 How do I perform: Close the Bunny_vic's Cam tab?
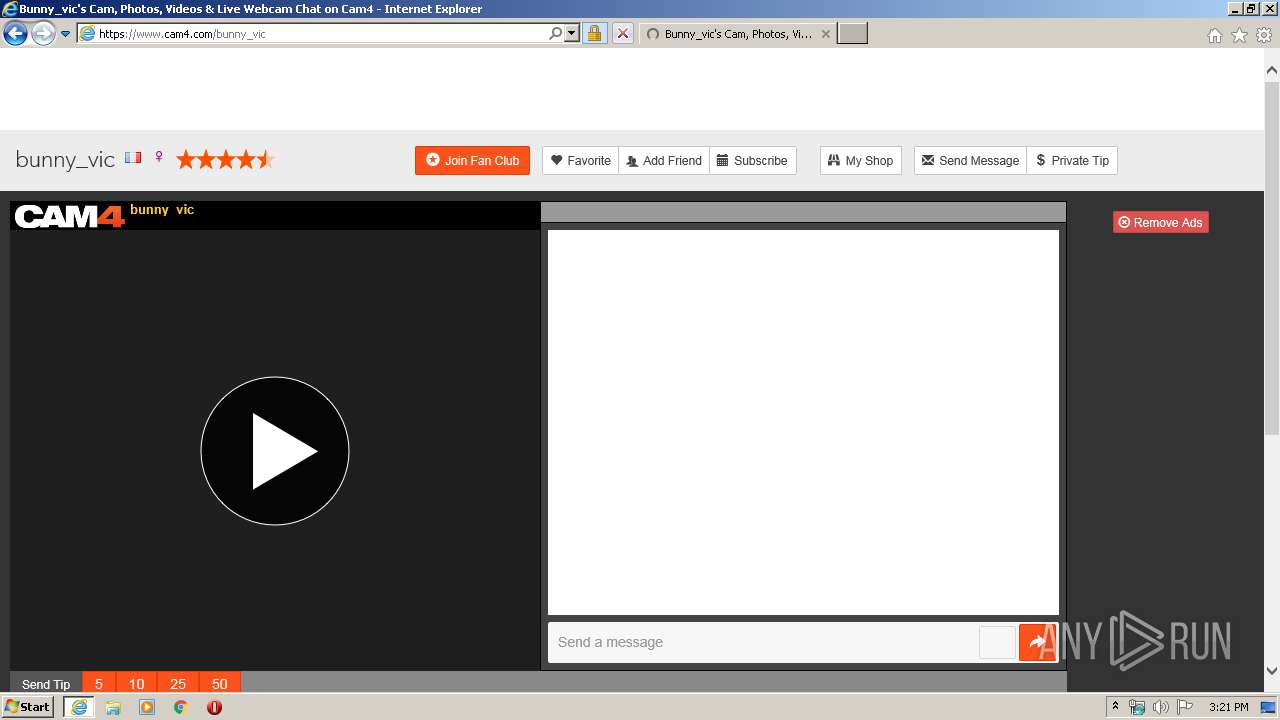[825, 34]
